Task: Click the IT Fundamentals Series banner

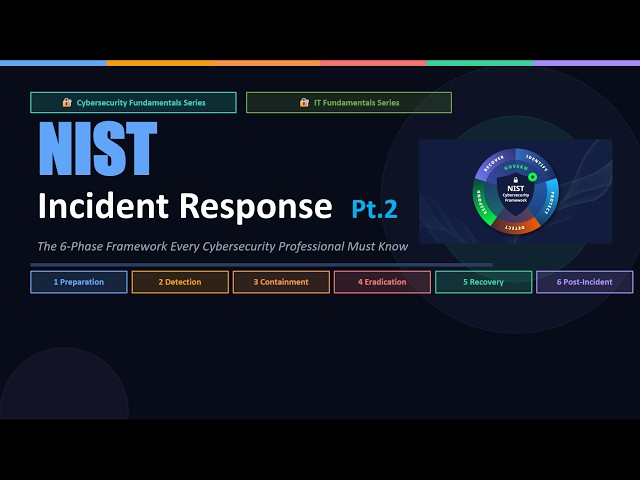Action: (x=349, y=102)
